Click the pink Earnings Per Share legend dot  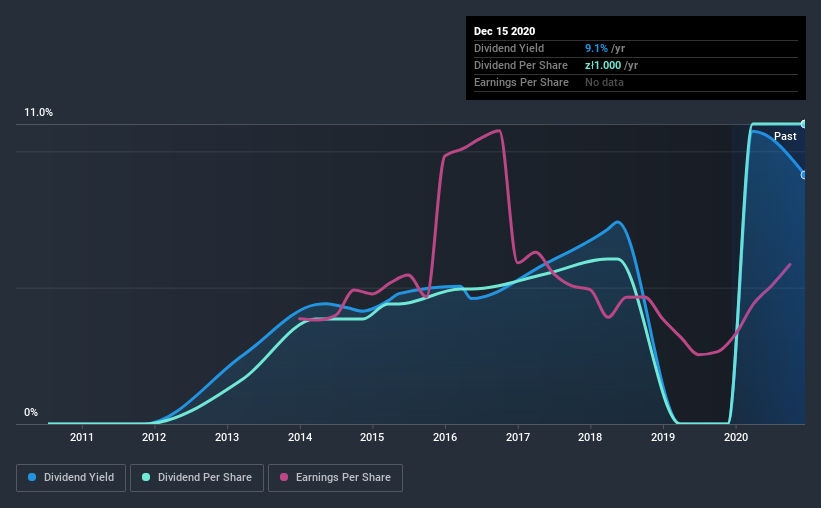click(284, 477)
